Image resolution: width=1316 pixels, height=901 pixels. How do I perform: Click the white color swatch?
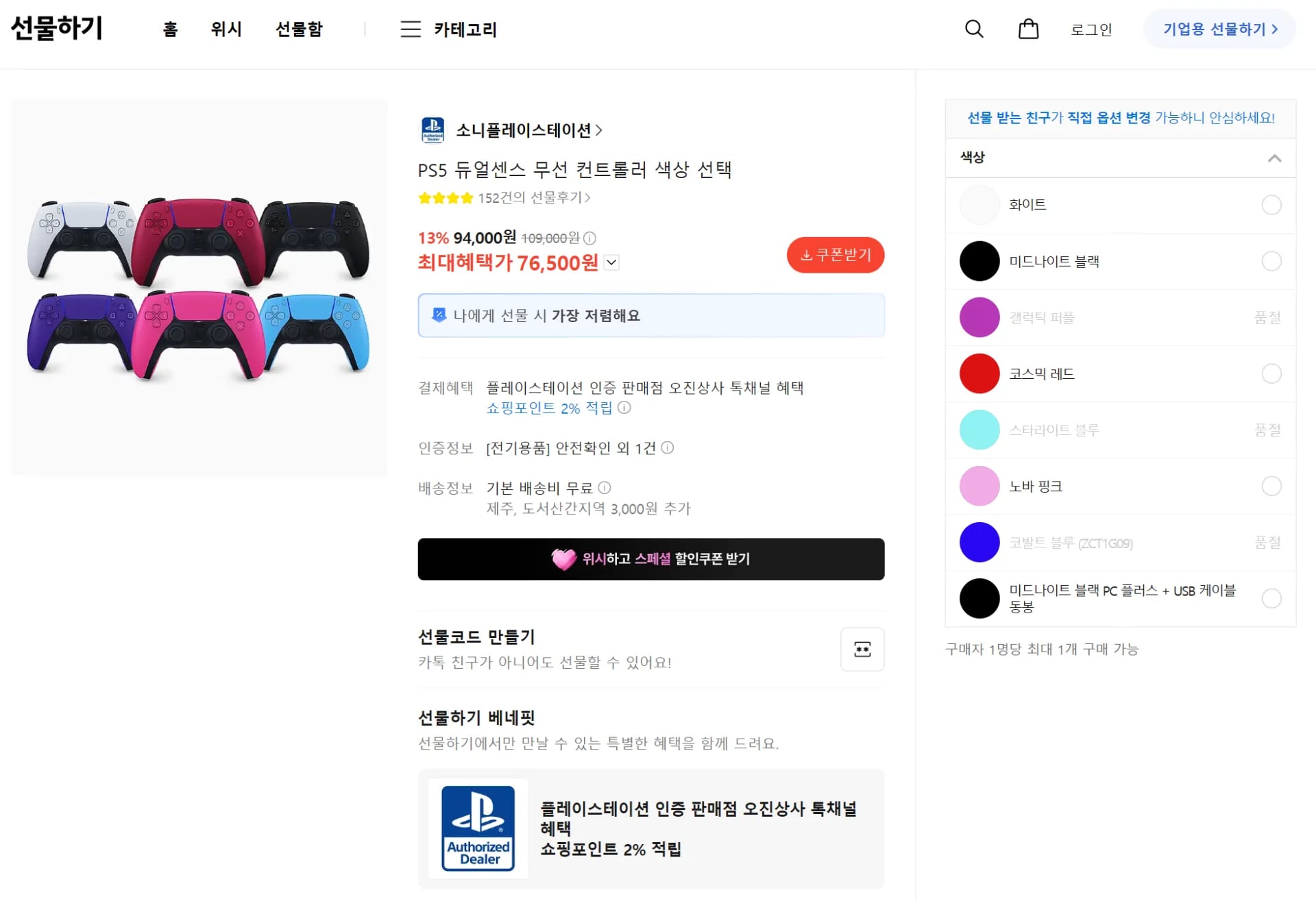(979, 205)
